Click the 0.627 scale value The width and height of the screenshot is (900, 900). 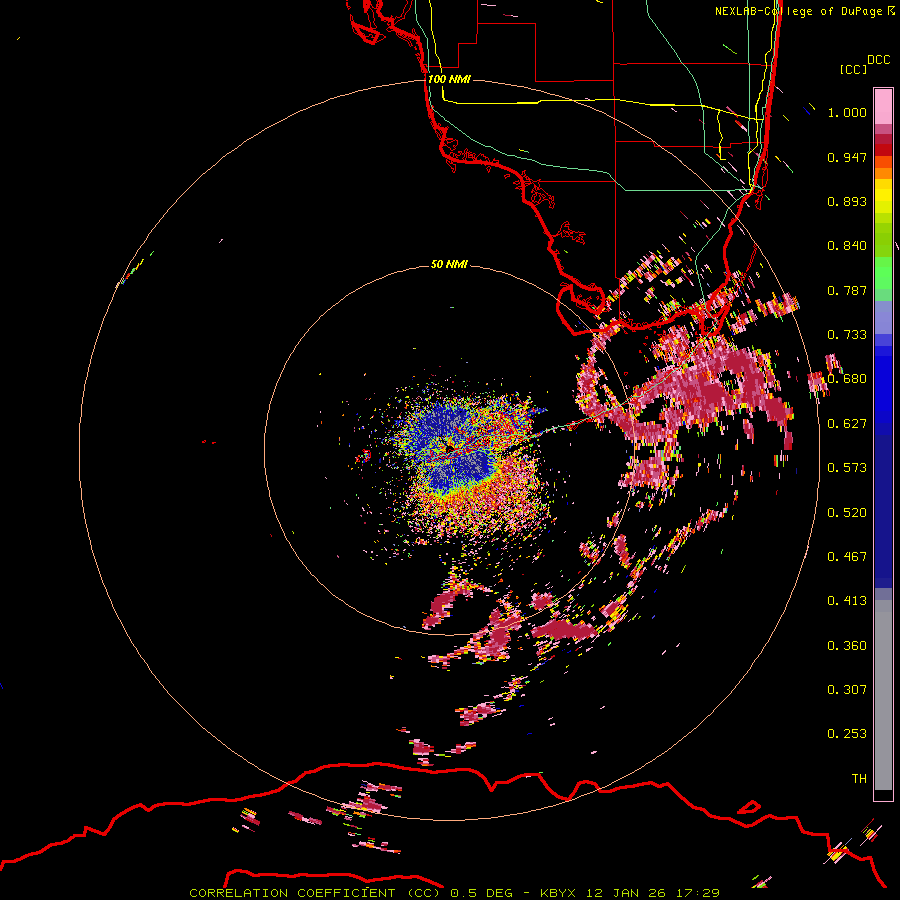coord(847,424)
